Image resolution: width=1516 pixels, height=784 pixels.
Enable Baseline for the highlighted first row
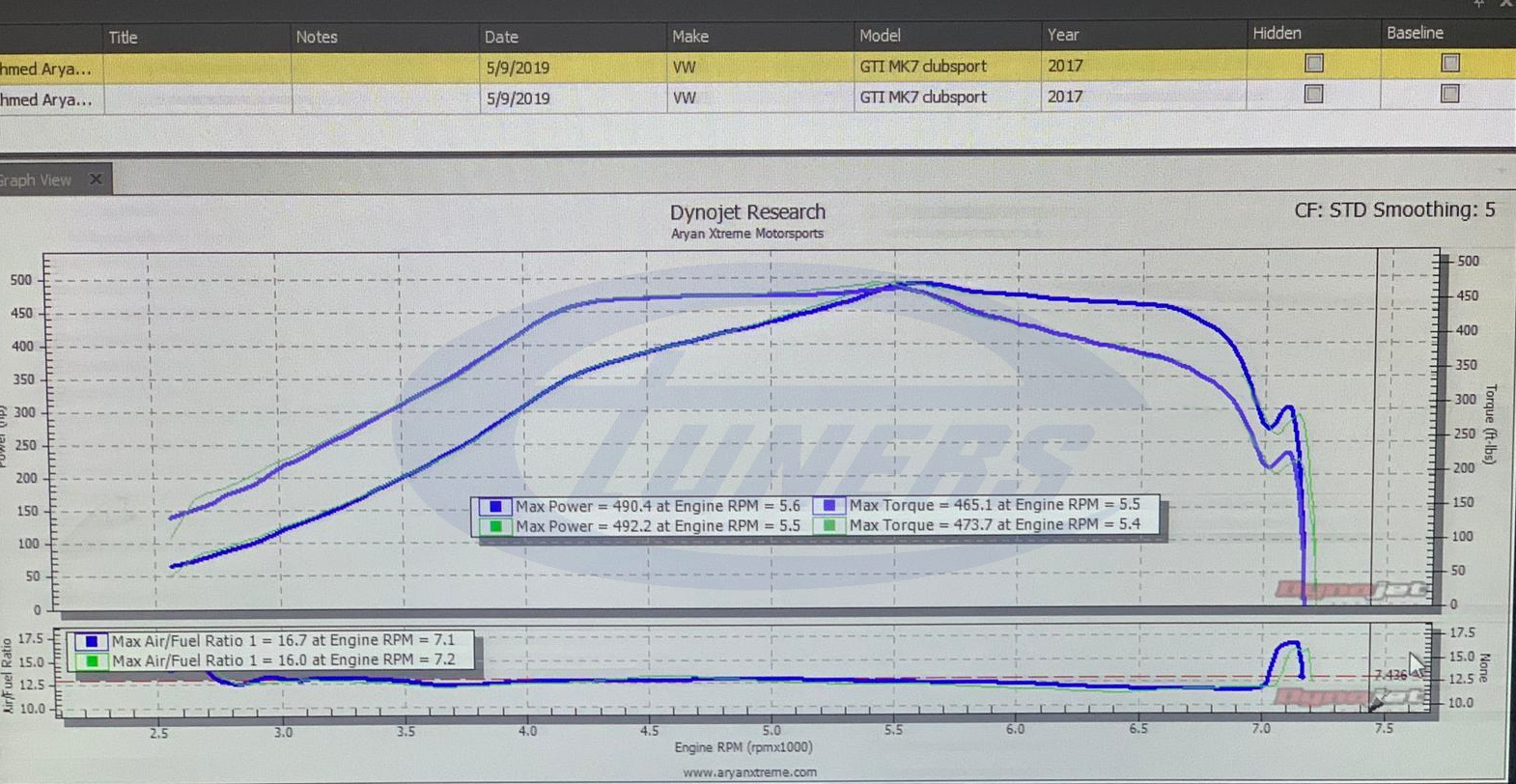pyautogui.click(x=1449, y=63)
